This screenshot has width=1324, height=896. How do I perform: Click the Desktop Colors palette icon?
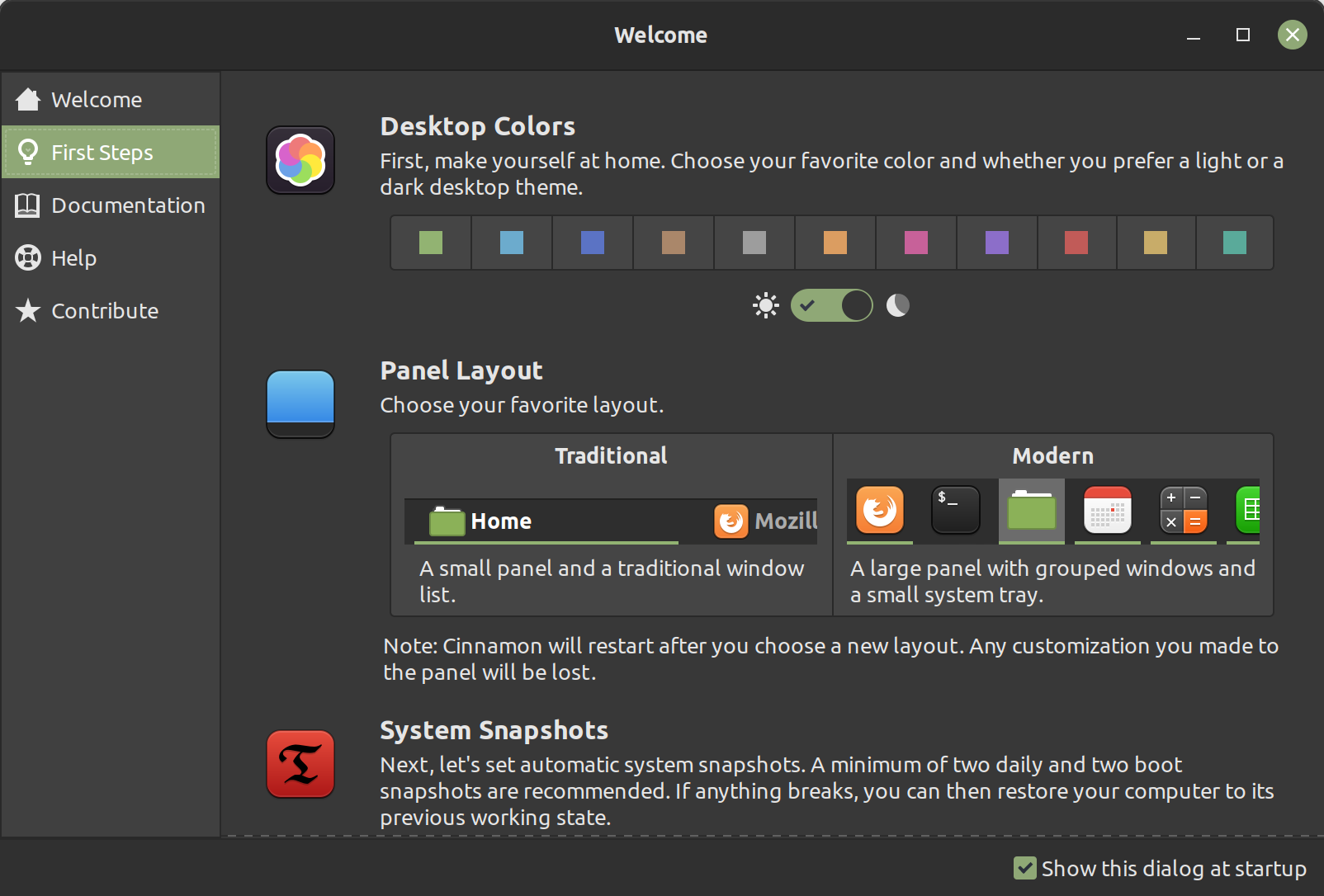300,160
